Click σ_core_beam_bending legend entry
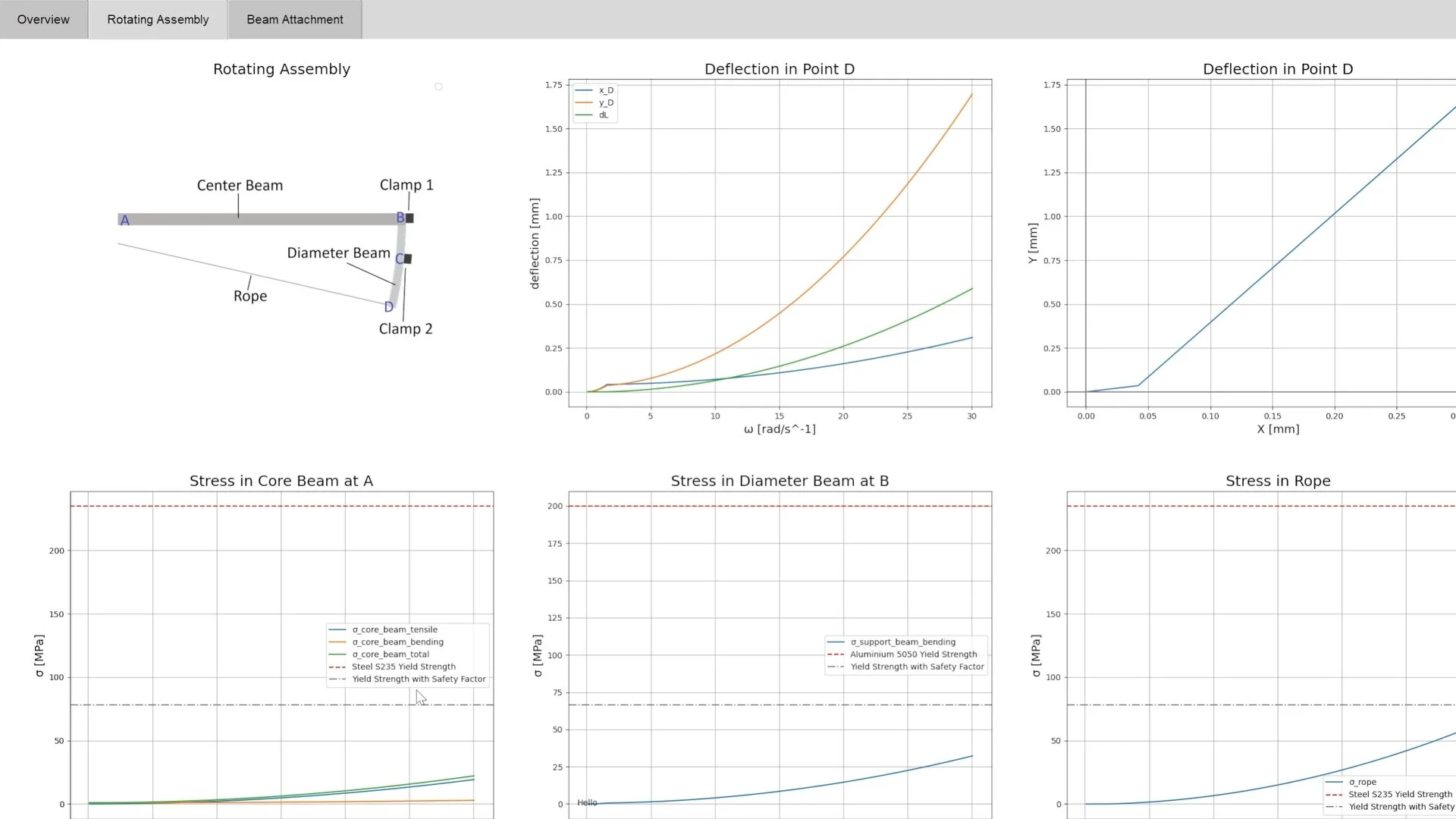Image resolution: width=1456 pixels, height=819 pixels. (x=397, y=642)
